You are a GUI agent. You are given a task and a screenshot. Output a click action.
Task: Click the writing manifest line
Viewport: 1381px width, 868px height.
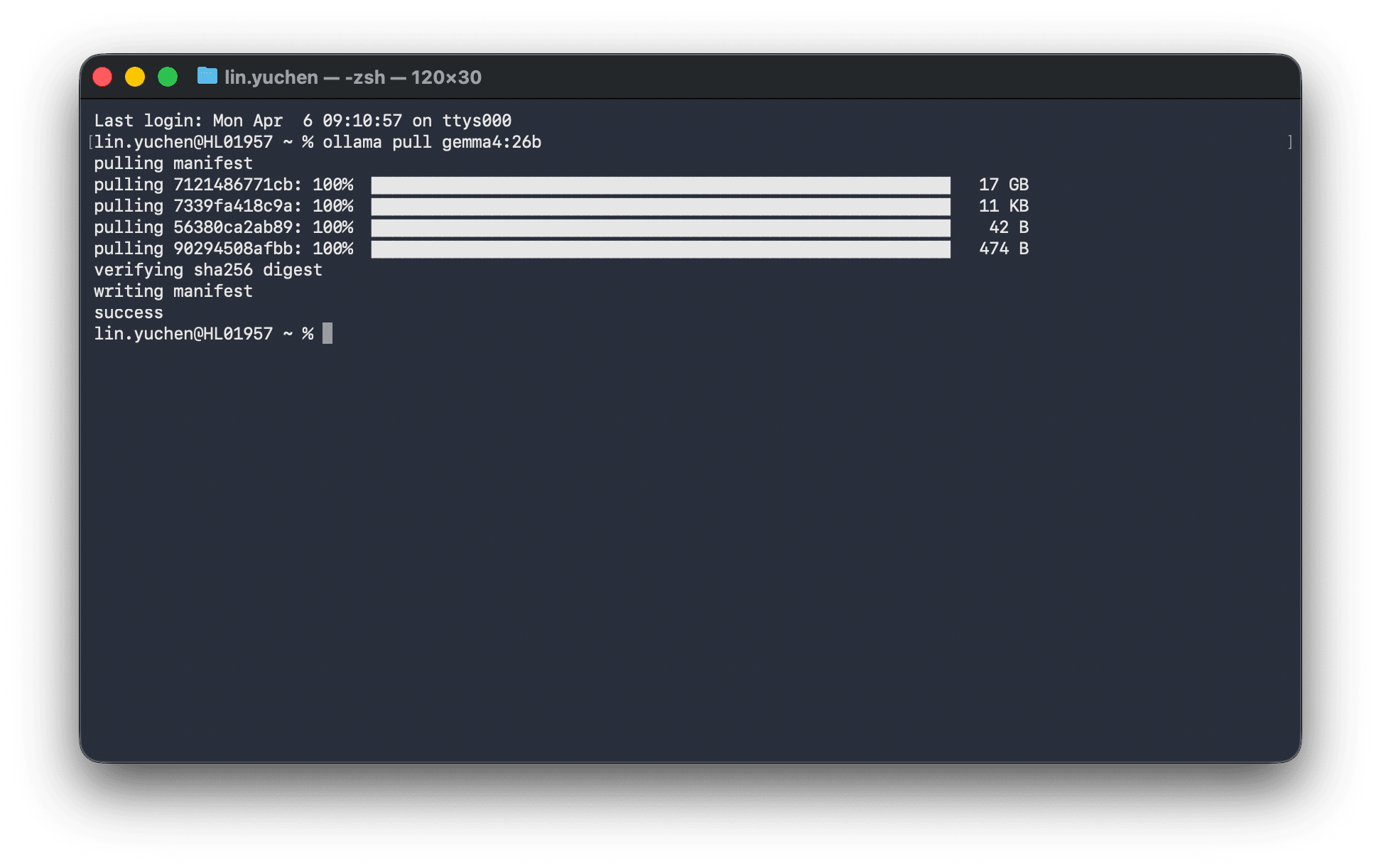point(173,291)
